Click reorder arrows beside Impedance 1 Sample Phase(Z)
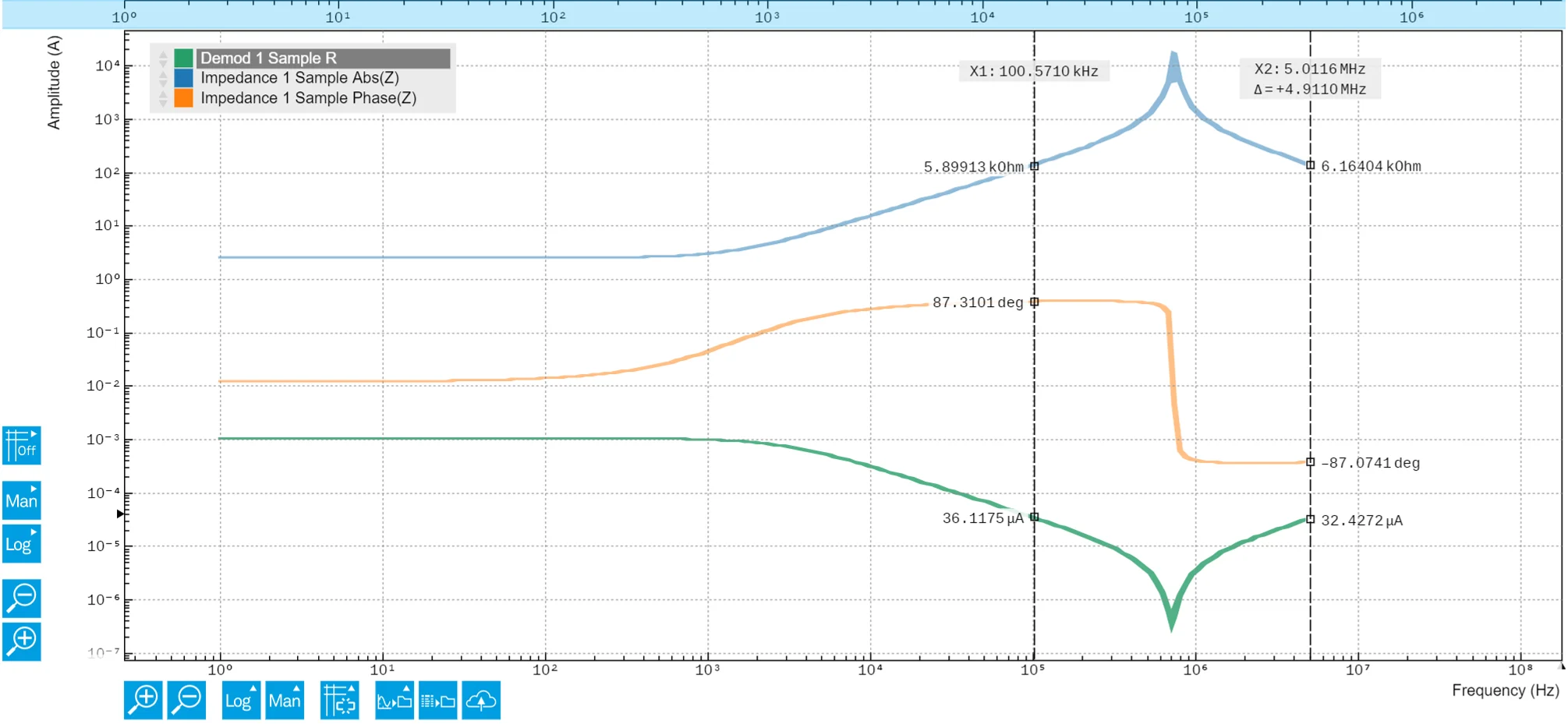 163,99
